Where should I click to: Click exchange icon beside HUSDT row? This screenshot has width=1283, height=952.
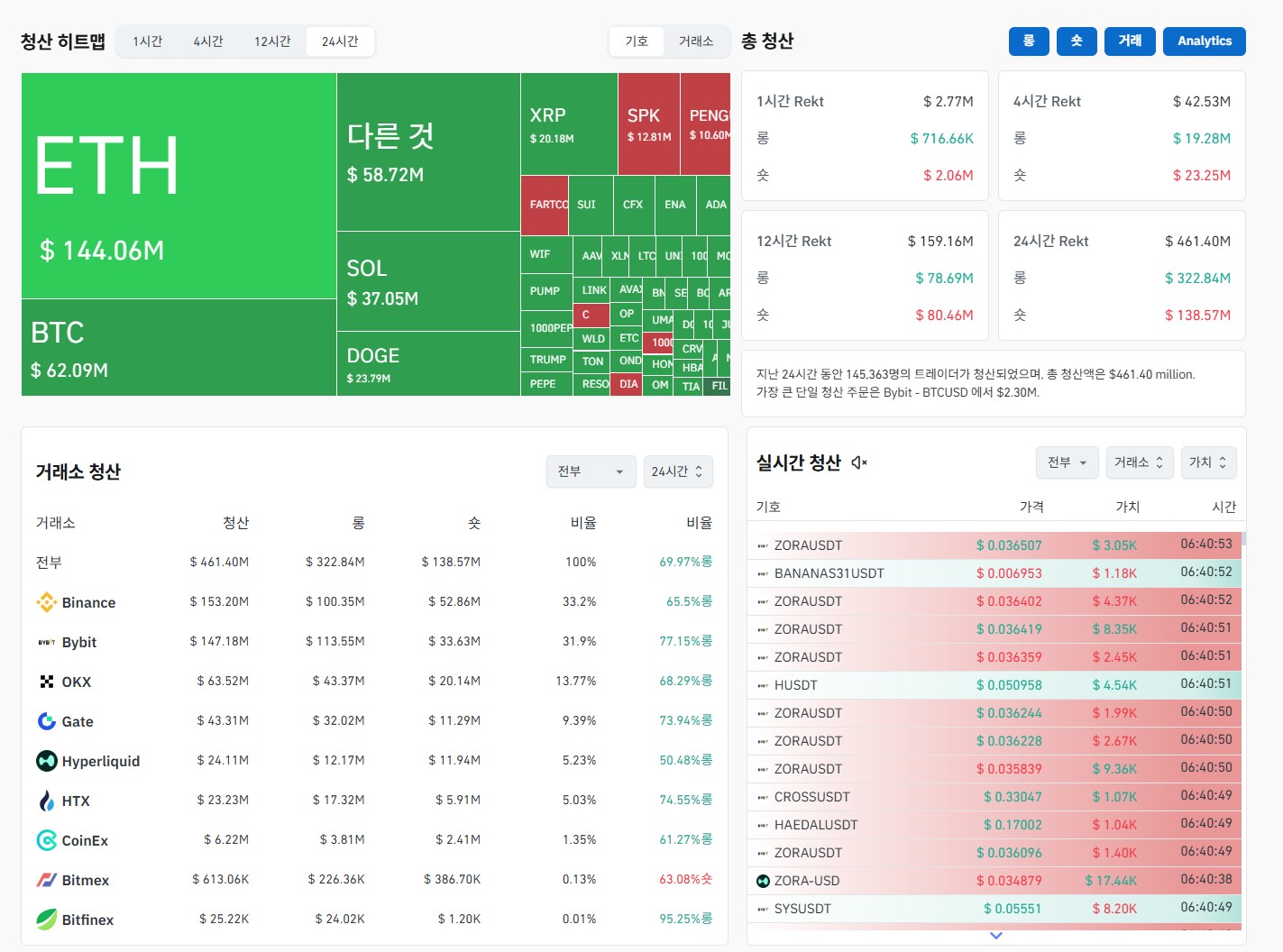(x=763, y=685)
